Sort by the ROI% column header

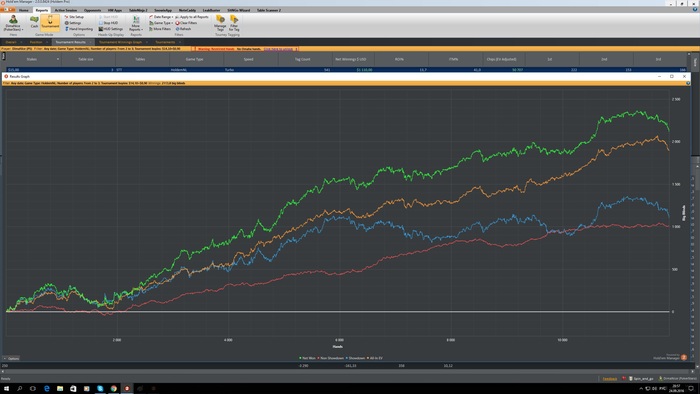[399, 59]
